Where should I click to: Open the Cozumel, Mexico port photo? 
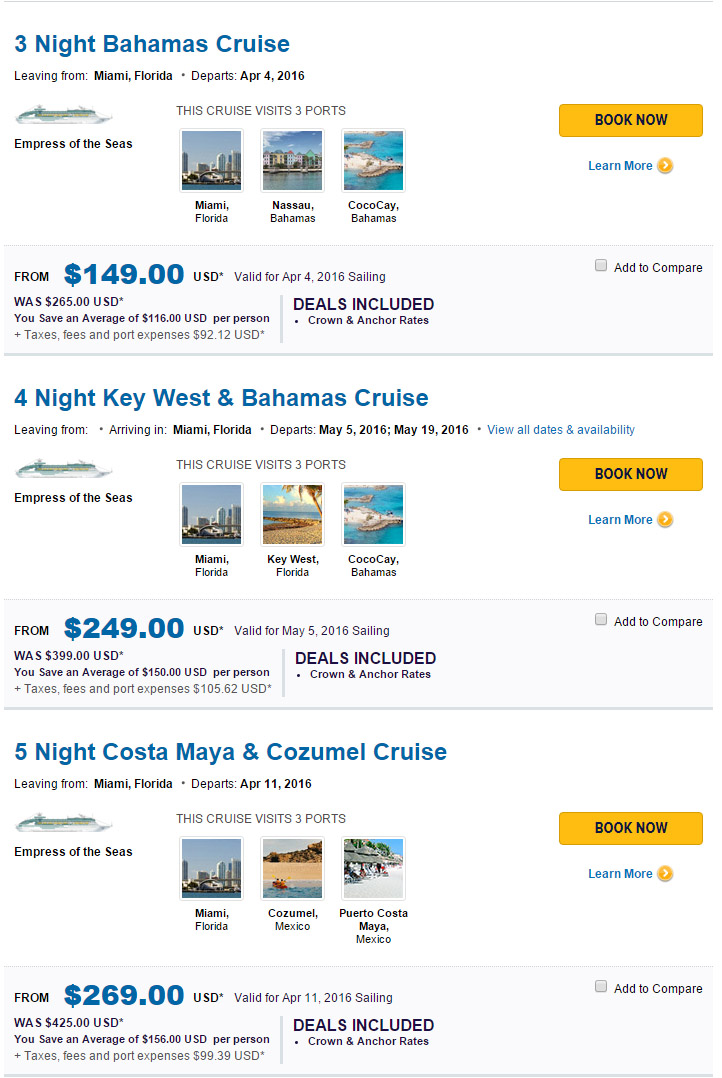[292, 868]
